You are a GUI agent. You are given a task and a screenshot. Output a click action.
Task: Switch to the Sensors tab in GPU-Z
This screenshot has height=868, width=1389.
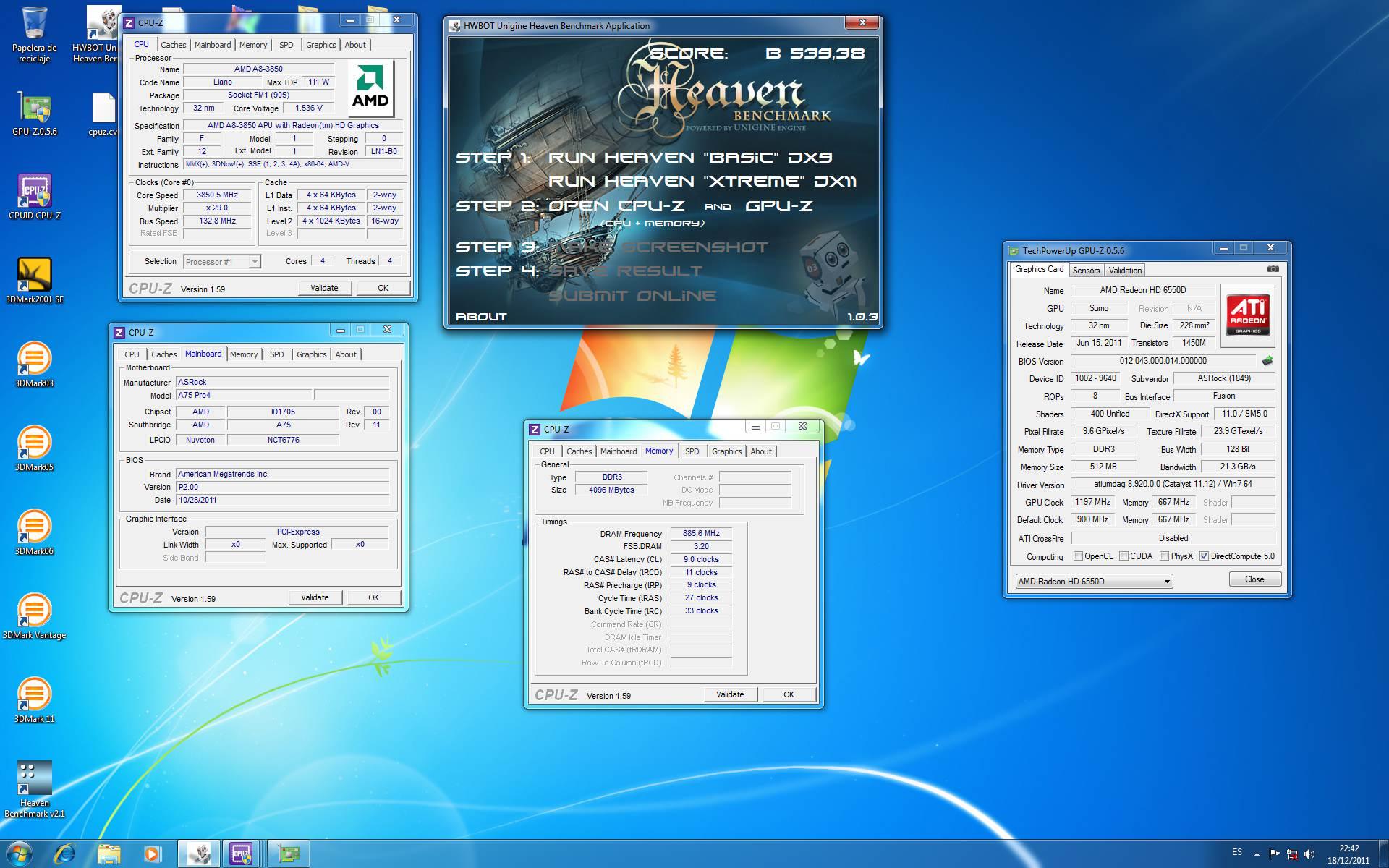point(1086,271)
